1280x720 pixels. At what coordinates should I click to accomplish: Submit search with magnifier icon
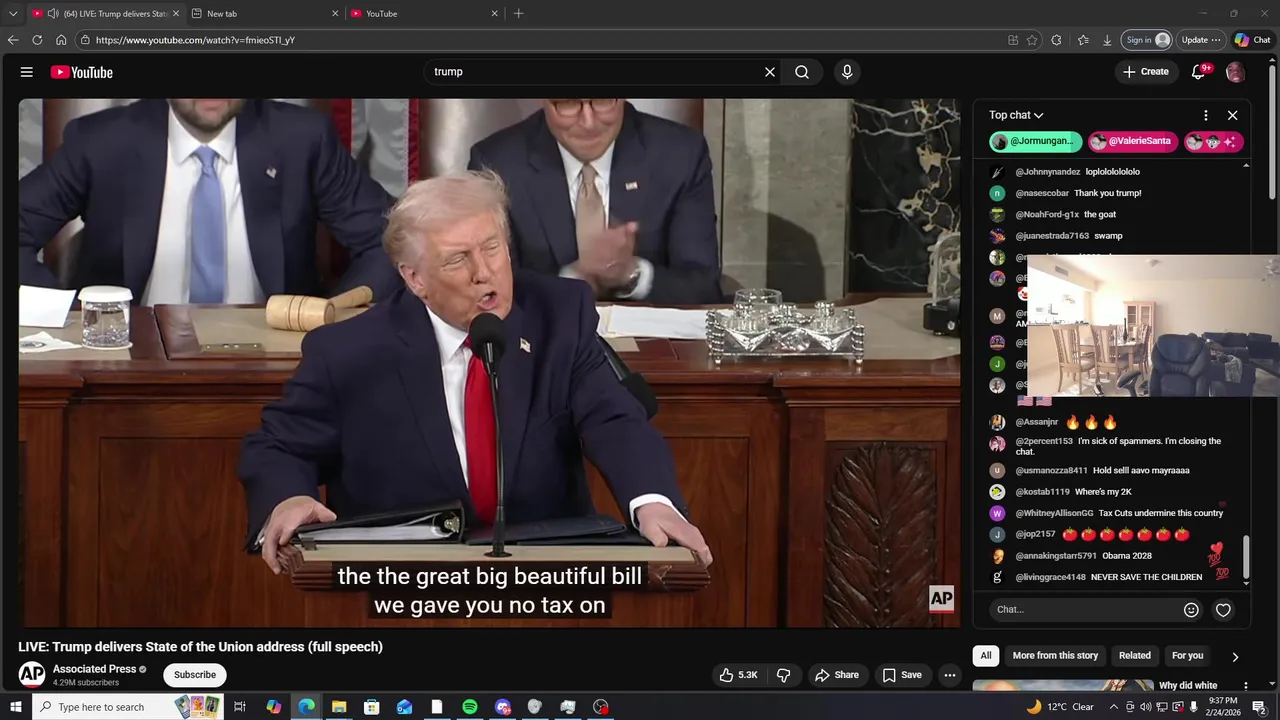click(802, 72)
